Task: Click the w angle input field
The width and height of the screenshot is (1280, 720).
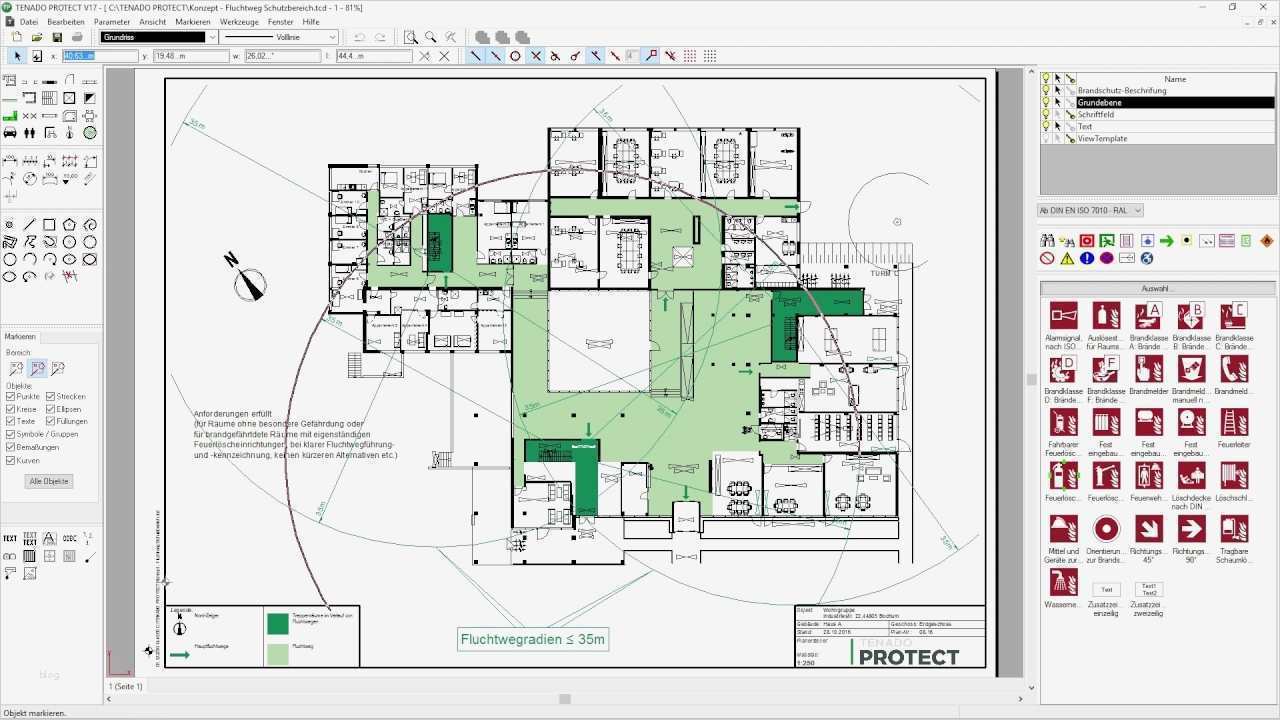Action: coord(282,57)
